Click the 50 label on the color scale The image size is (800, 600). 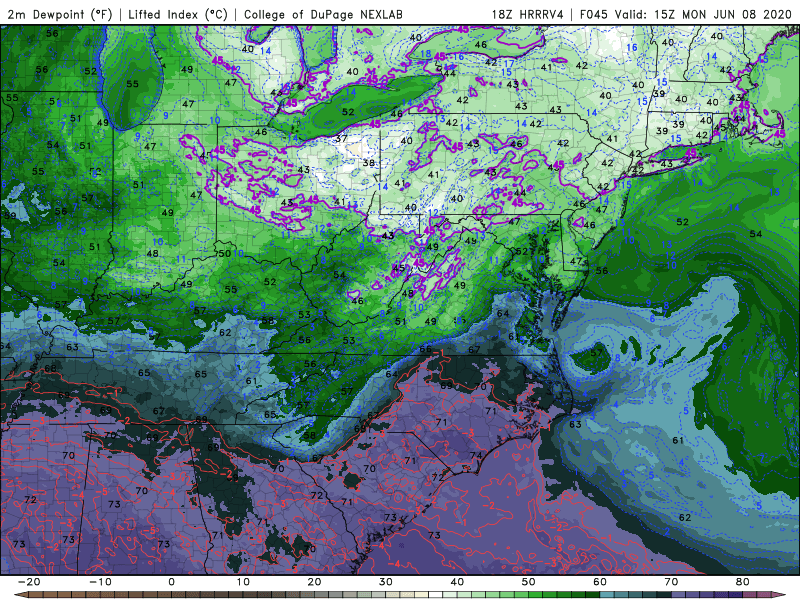pyautogui.click(x=529, y=582)
